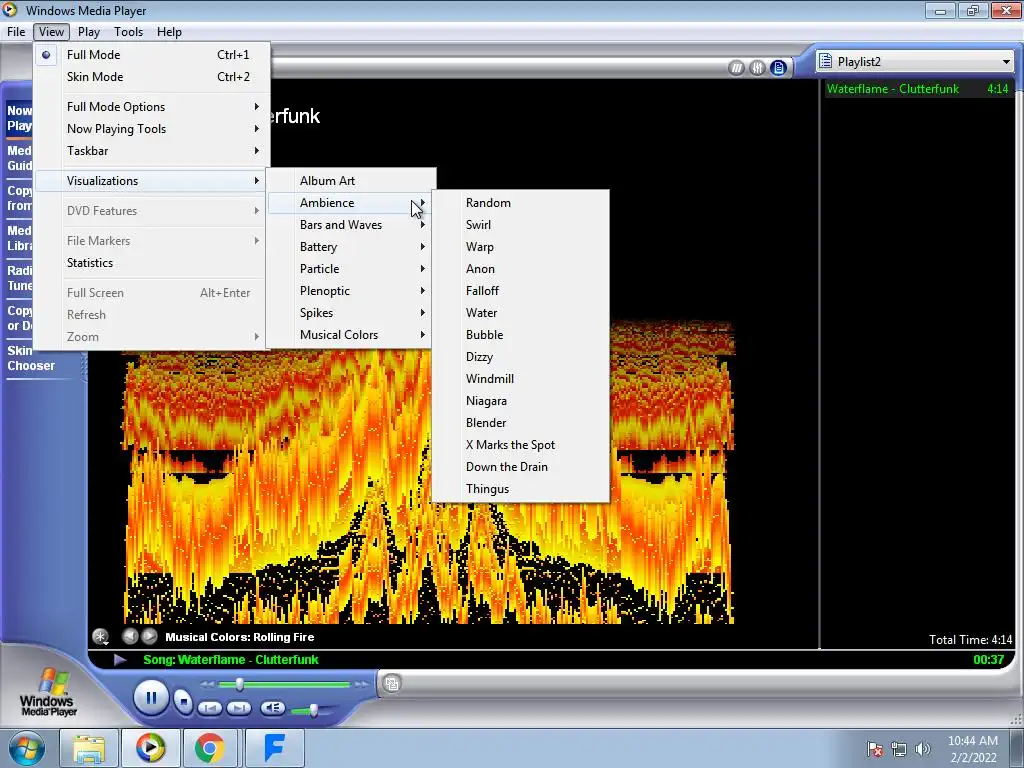Show equalizer settings toolbar button
The image size is (1024, 768).
[x=757, y=67]
